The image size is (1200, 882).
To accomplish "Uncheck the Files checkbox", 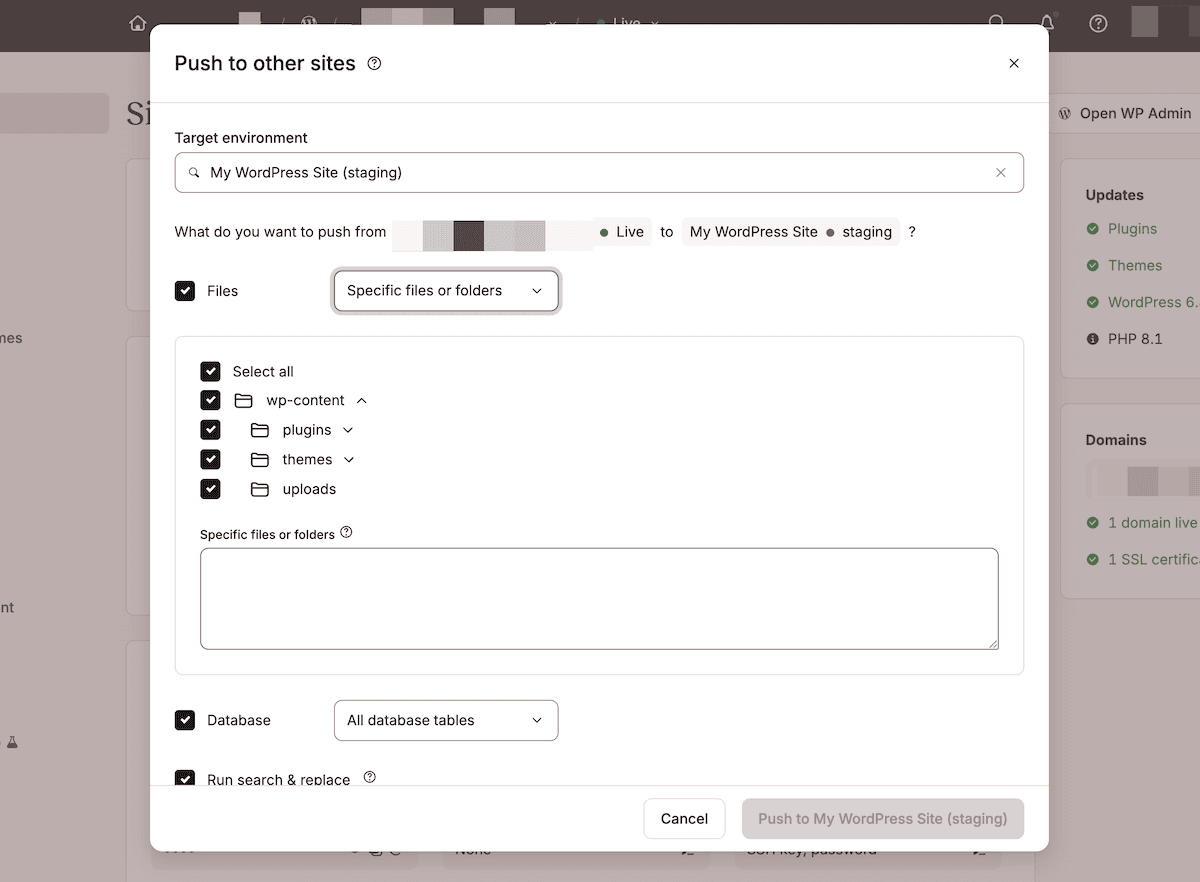I will click(185, 290).
